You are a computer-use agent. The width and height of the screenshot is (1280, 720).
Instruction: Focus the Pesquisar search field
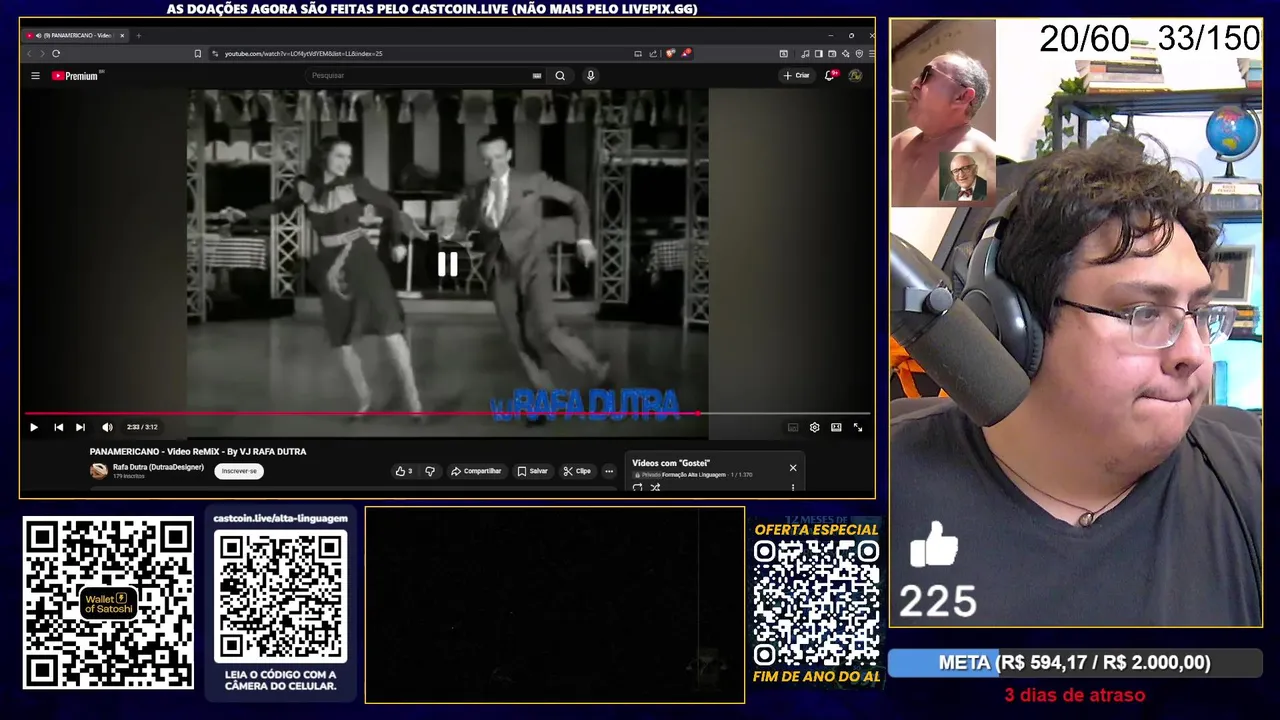[x=420, y=76]
